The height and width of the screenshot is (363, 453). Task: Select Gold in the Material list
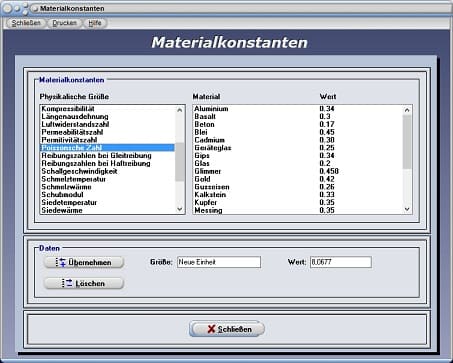[x=202, y=179]
